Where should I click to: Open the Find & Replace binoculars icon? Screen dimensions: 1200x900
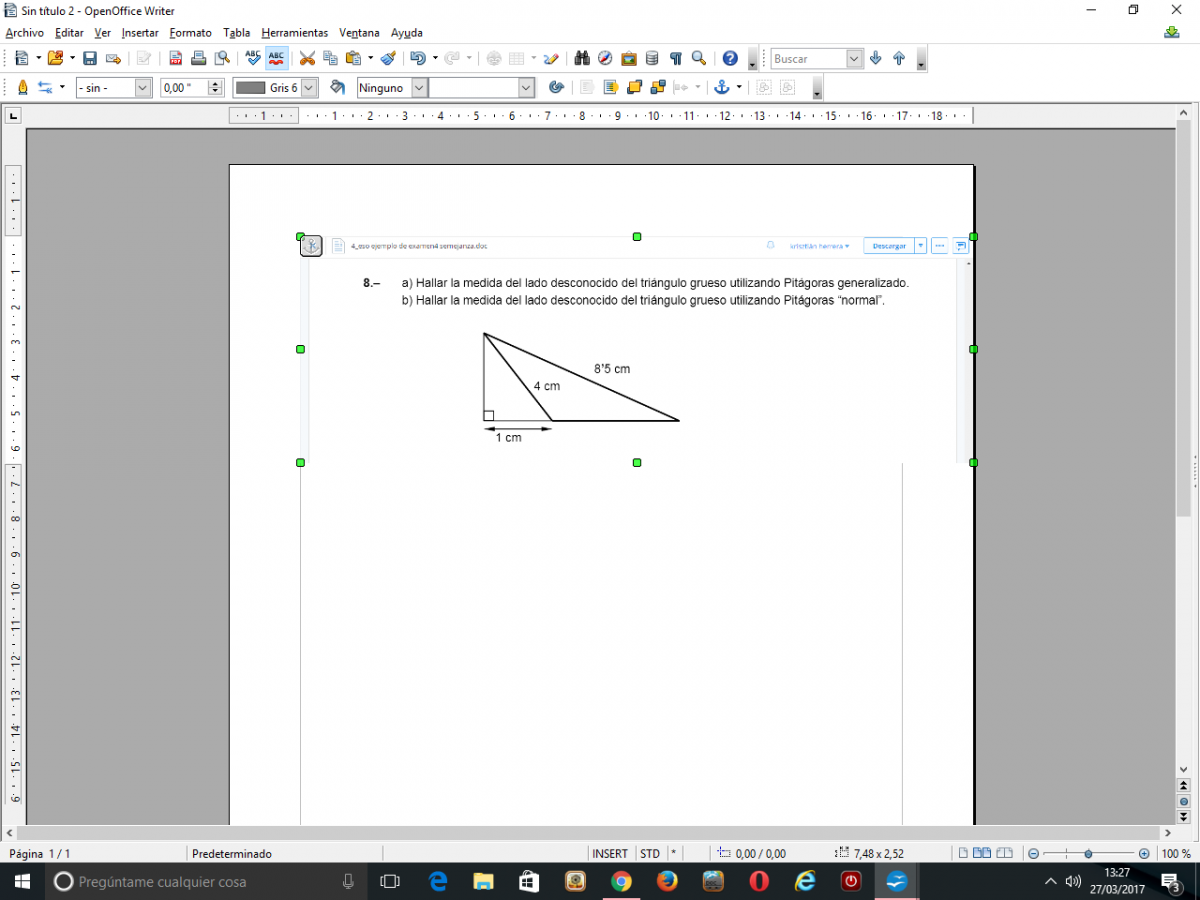tap(582, 59)
